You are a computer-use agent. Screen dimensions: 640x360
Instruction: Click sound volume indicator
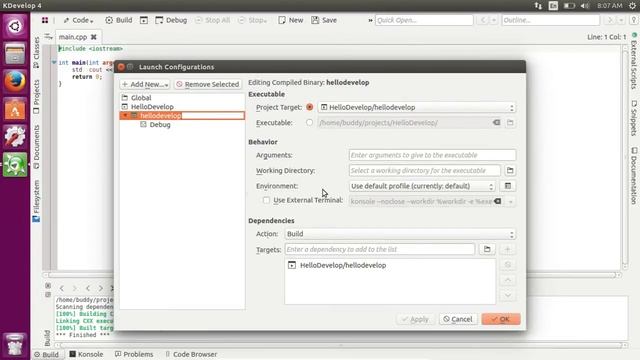click(x=585, y=6)
